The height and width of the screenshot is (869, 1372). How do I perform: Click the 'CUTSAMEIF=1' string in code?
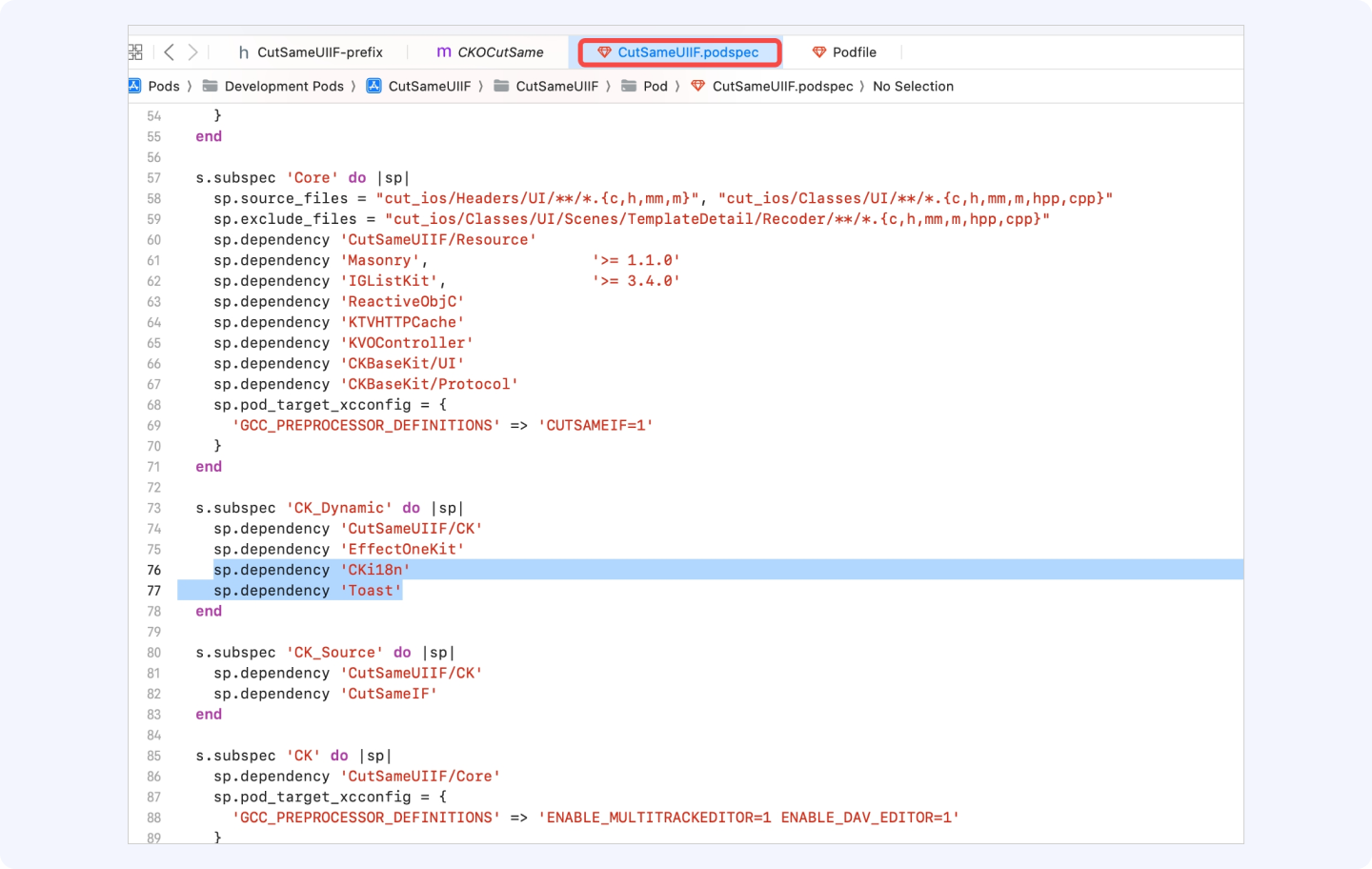pyautogui.click(x=595, y=425)
